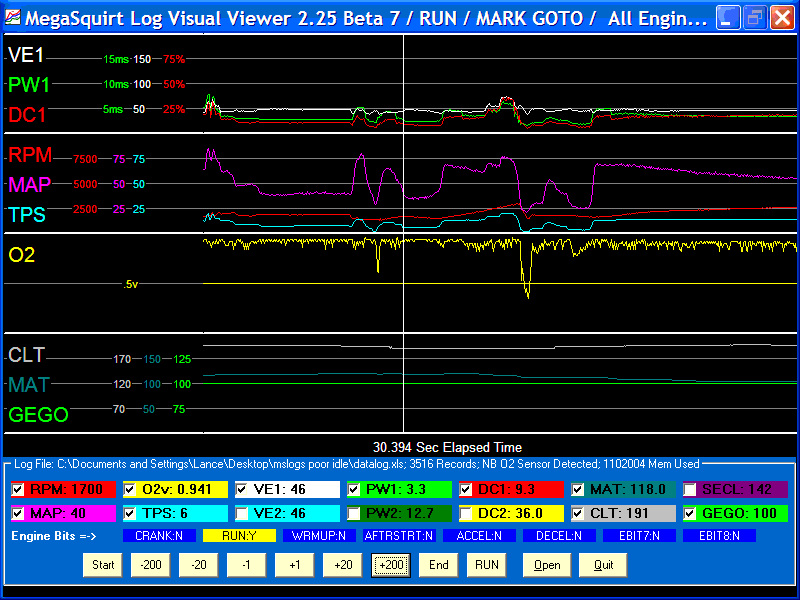Click the Start navigation button

click(103, 564)
